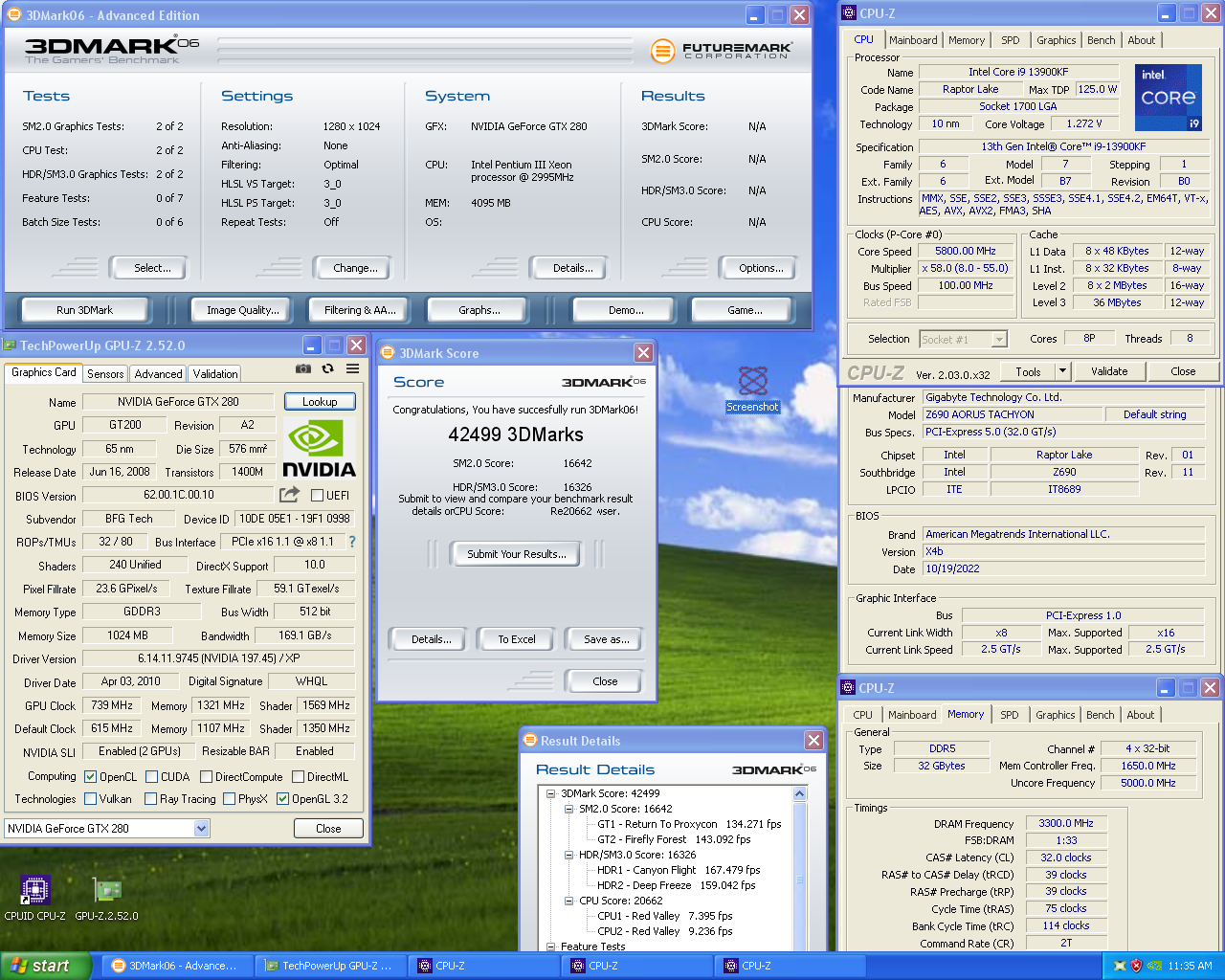Screen dimensions: 1225x980
Task: Toggle the Vulkan checkbox
Action: 90,799
